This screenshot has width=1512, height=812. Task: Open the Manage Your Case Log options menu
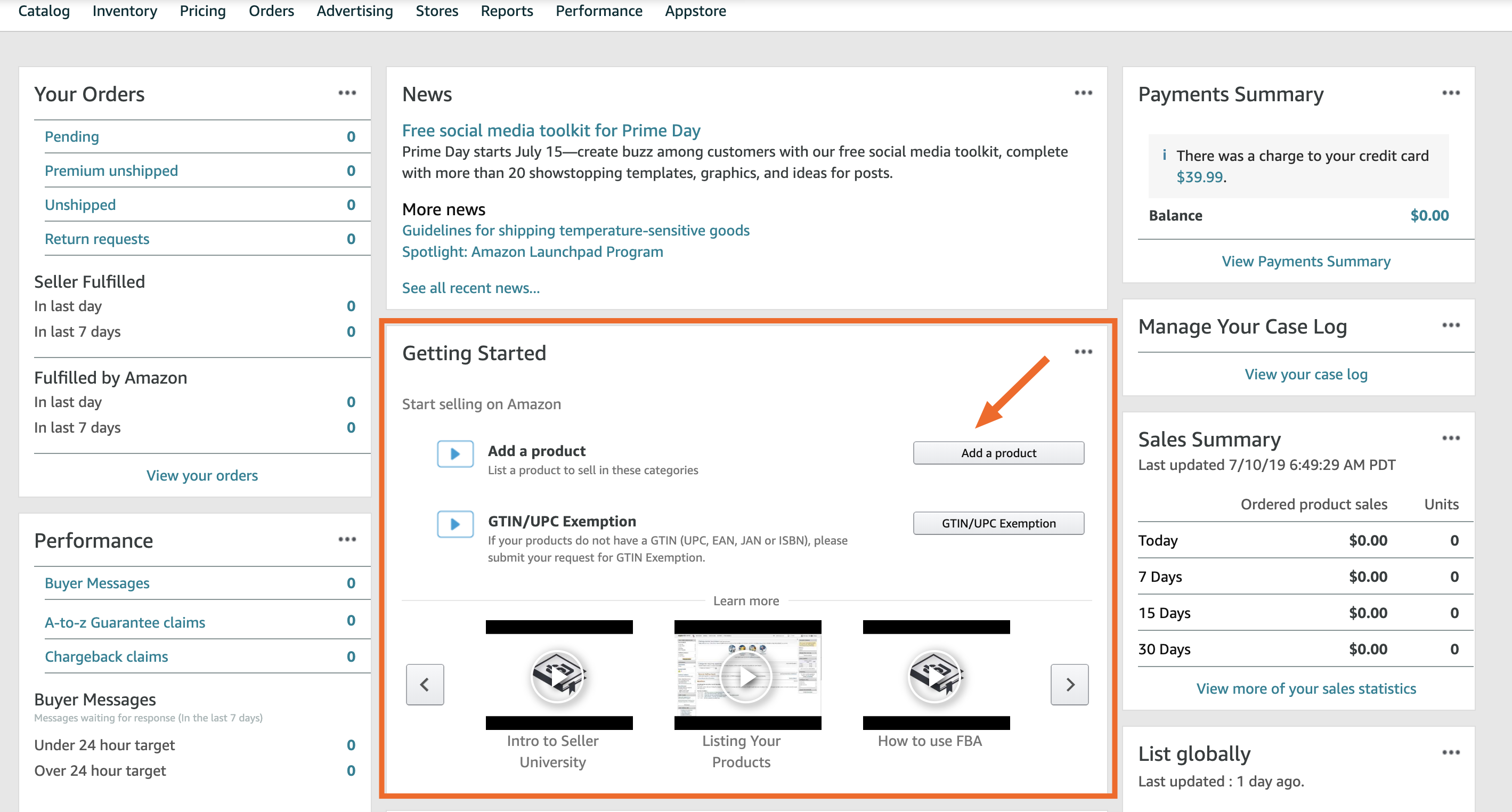point(1450,325)
